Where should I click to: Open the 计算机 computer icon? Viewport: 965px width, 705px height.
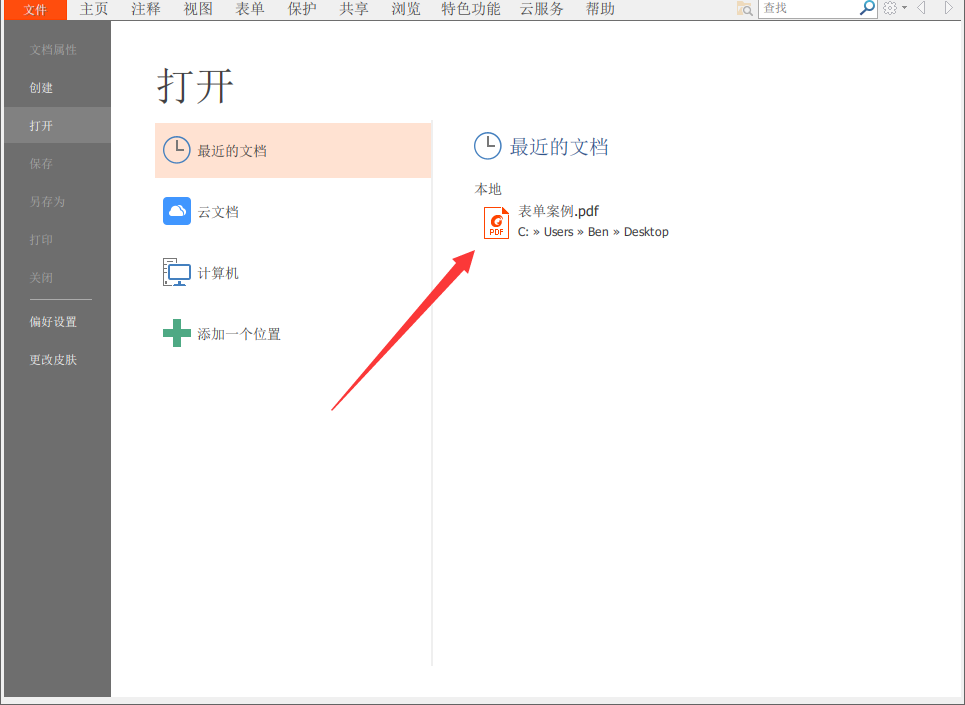(x=177, y=271)
